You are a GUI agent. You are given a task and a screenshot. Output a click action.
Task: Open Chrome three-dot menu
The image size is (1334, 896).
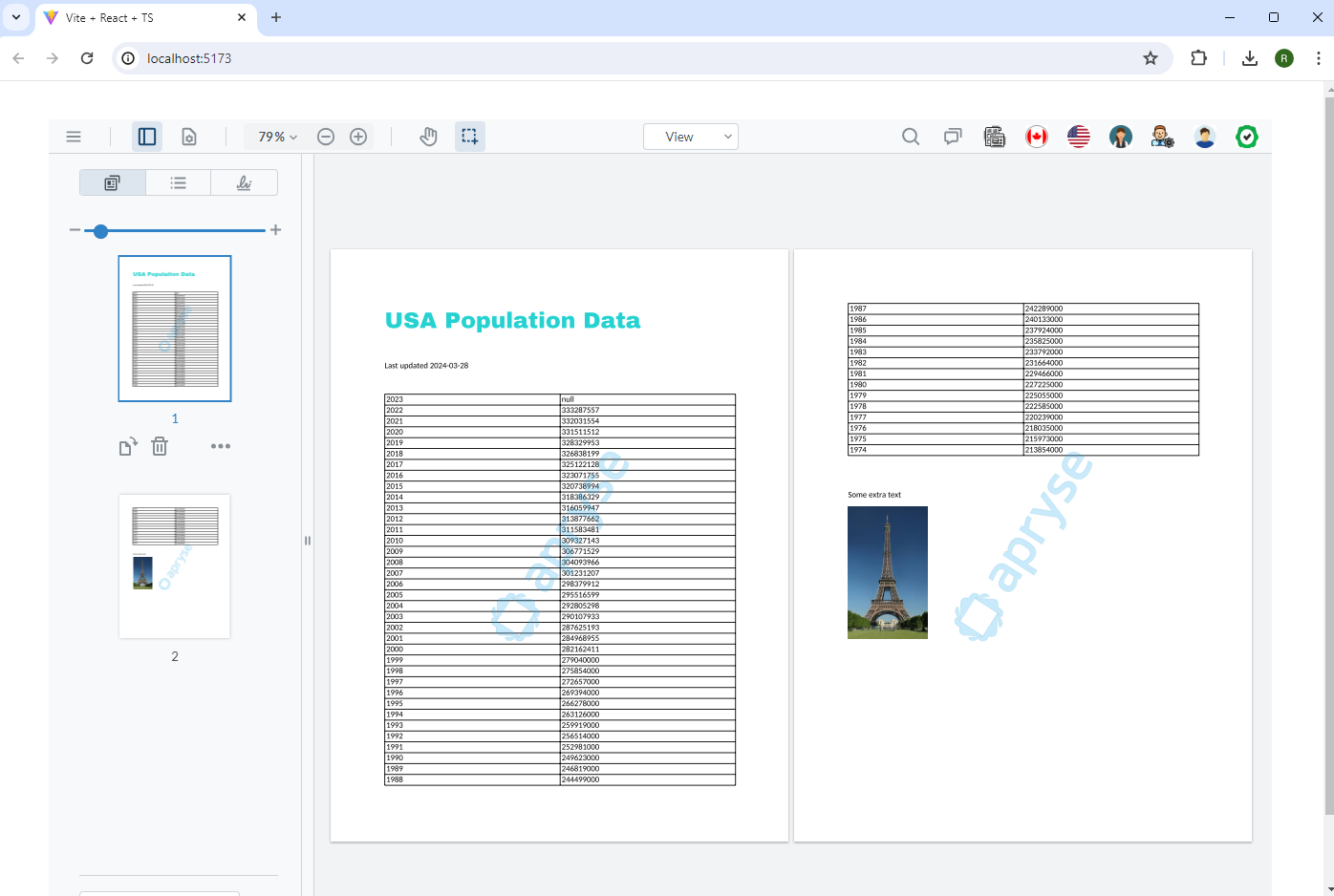(1319, 58)
